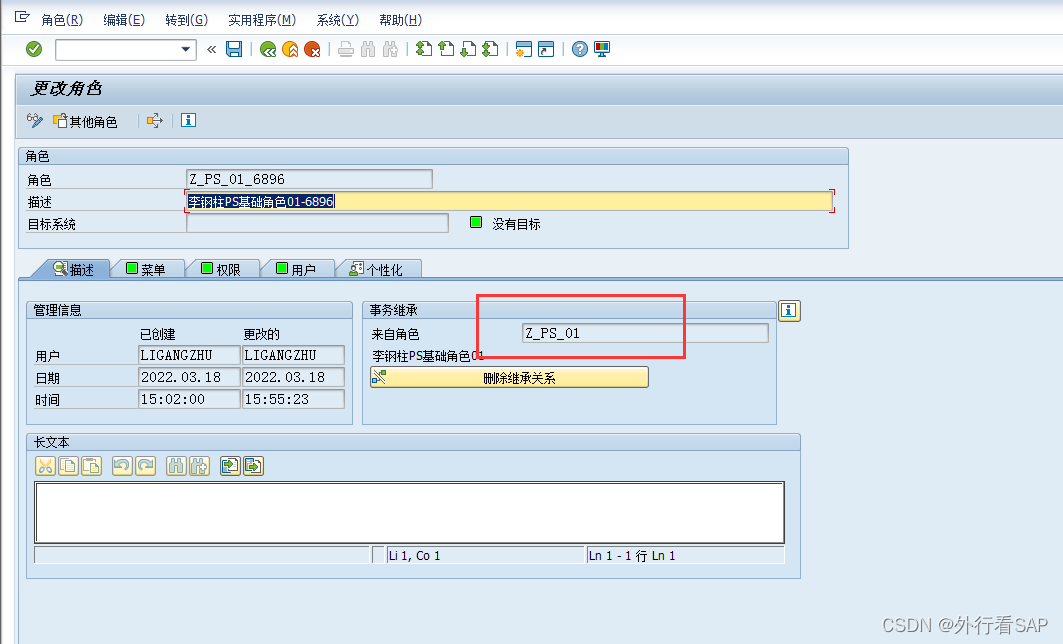Click the Ln 1 - 1 行 Ln 1 status cell

pos(685,555)
